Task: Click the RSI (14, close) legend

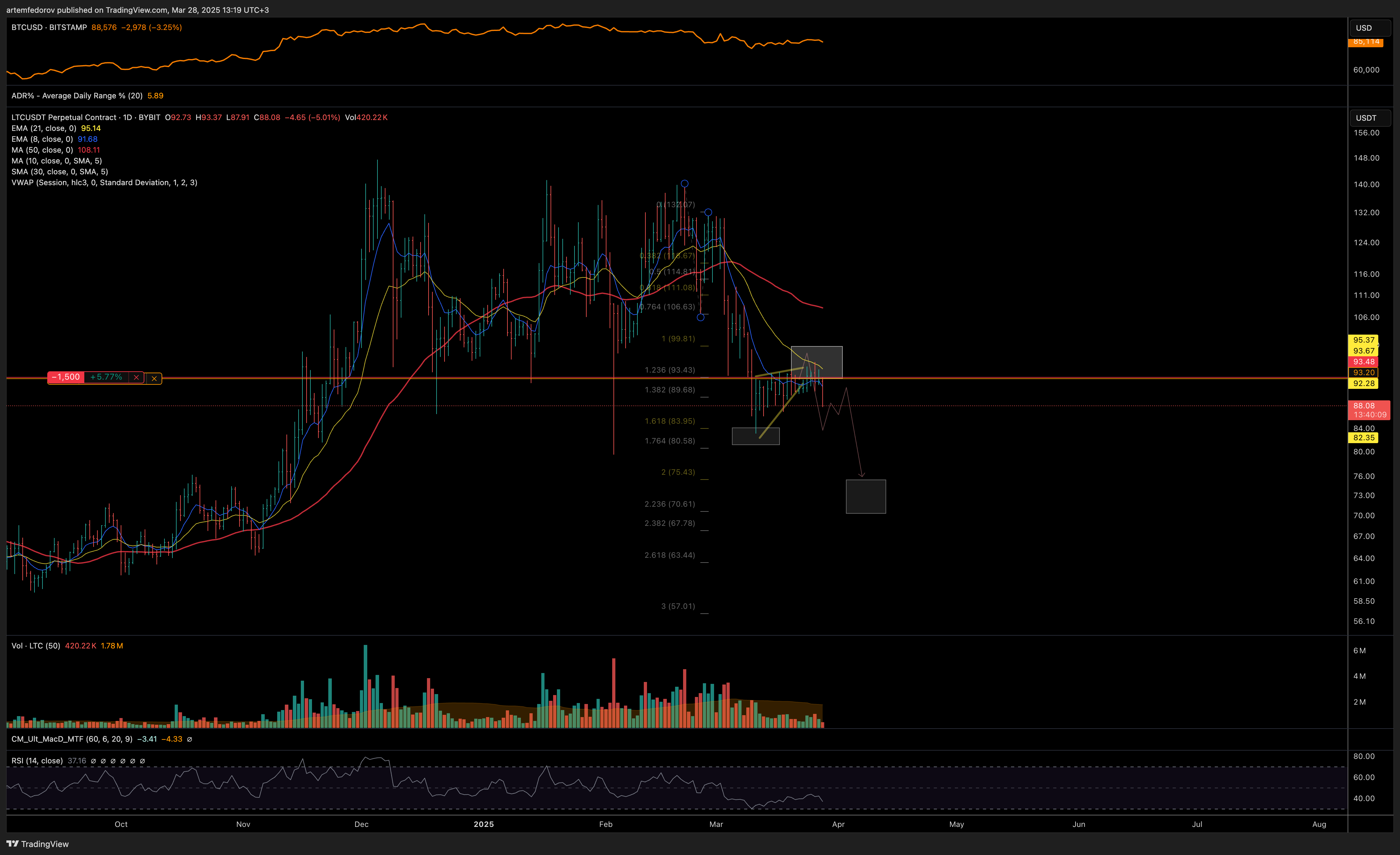Action: [x=37, y=761]
